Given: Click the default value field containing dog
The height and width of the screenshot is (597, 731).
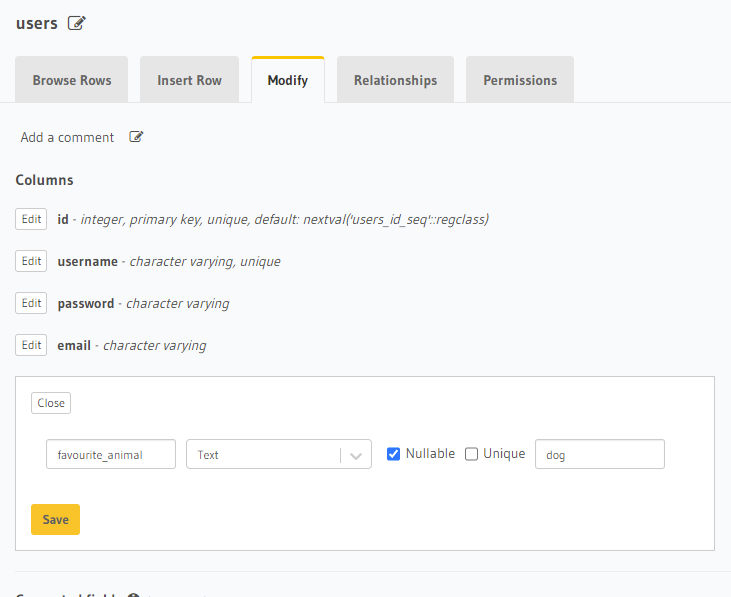Looking at the screenshot, I should click(x=599, y=454).
